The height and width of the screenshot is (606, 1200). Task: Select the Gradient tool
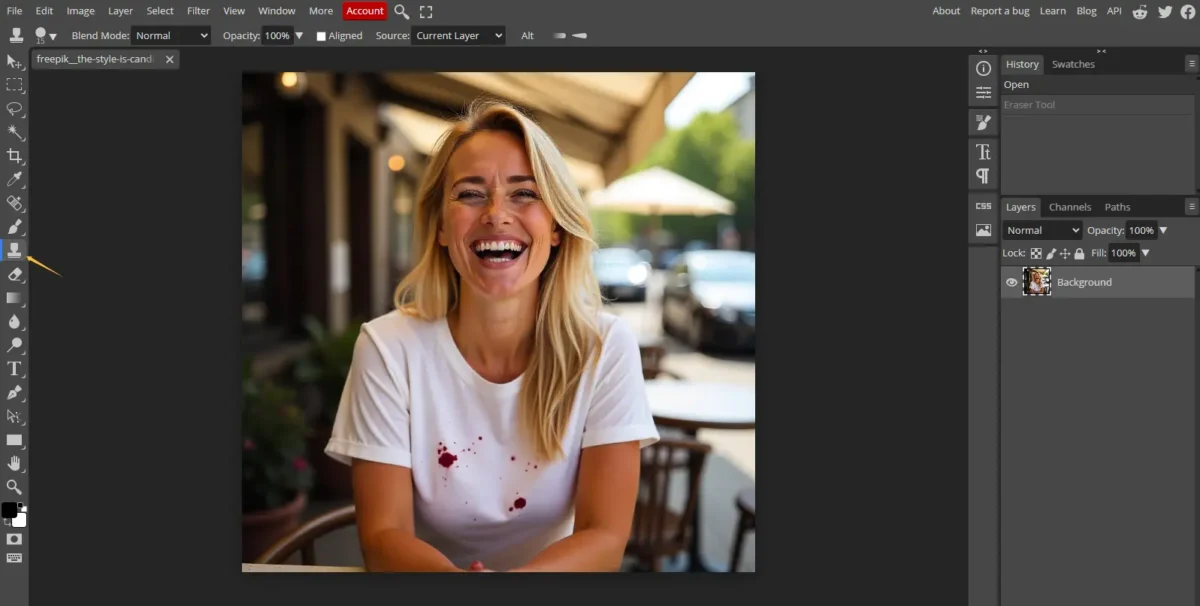coord(14,298)
